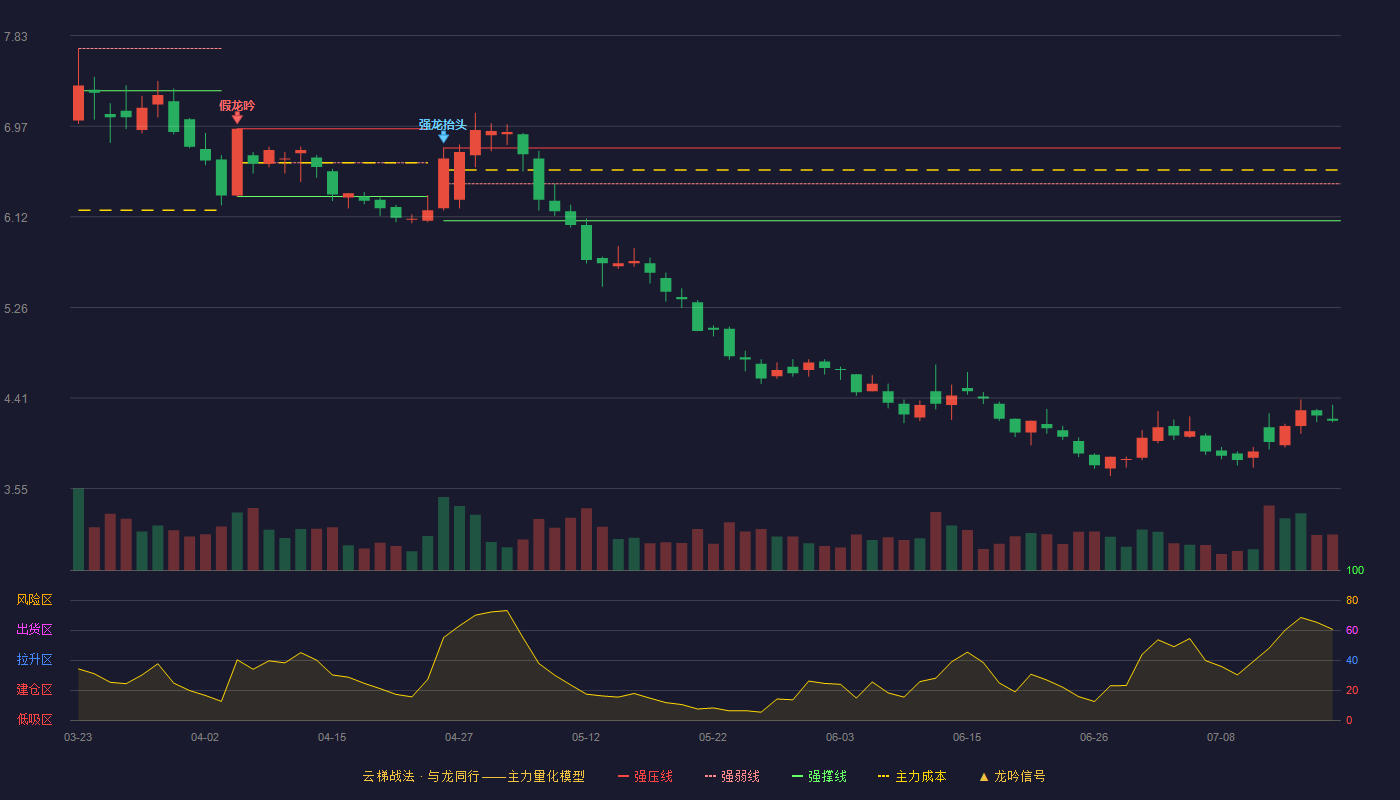Click the 龙吟信号 triangle legend icon
The width and height of the screenshot is (1400, 800).
click(984, 776)
